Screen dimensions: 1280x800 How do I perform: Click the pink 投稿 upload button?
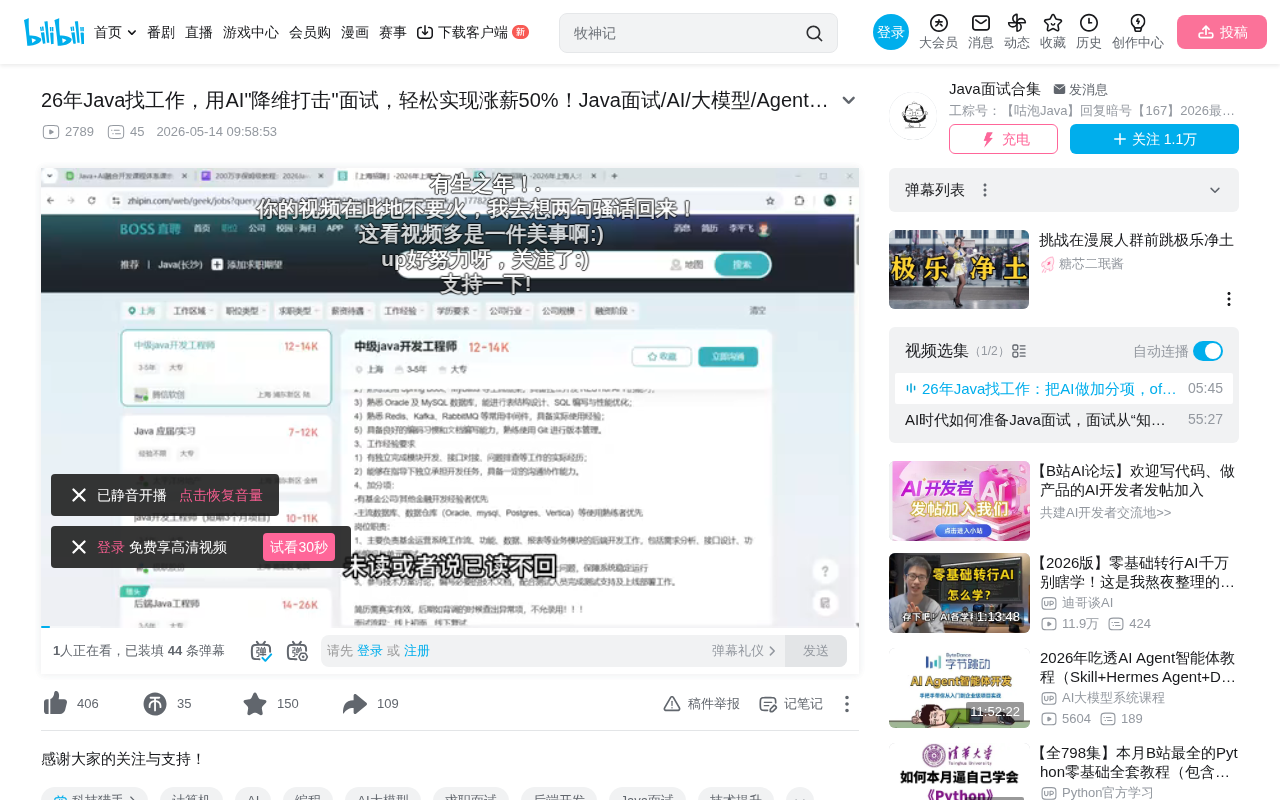[x=1222, y=32]
